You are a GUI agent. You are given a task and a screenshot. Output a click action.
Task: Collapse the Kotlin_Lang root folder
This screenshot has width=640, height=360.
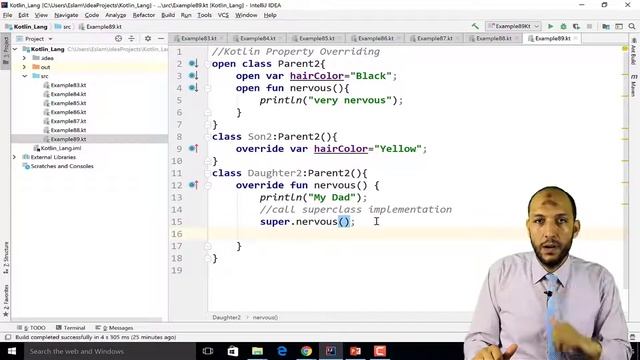(16, 49)
